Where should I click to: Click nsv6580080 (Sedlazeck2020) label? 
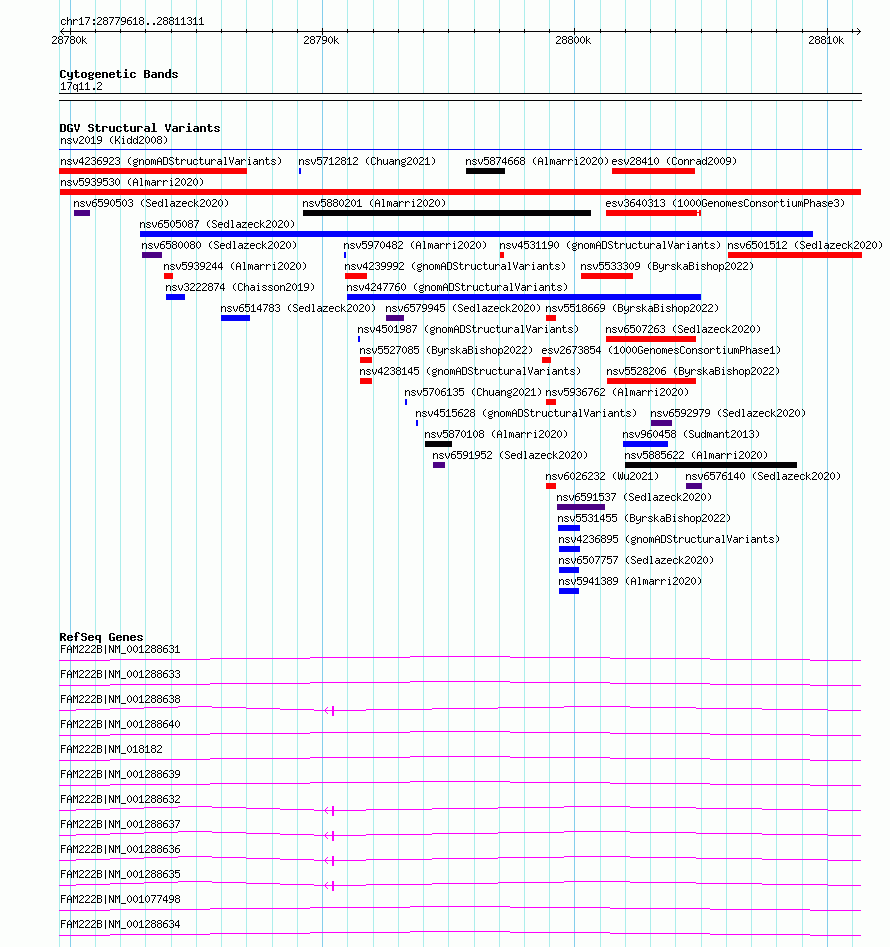click(x=219, y=245)
